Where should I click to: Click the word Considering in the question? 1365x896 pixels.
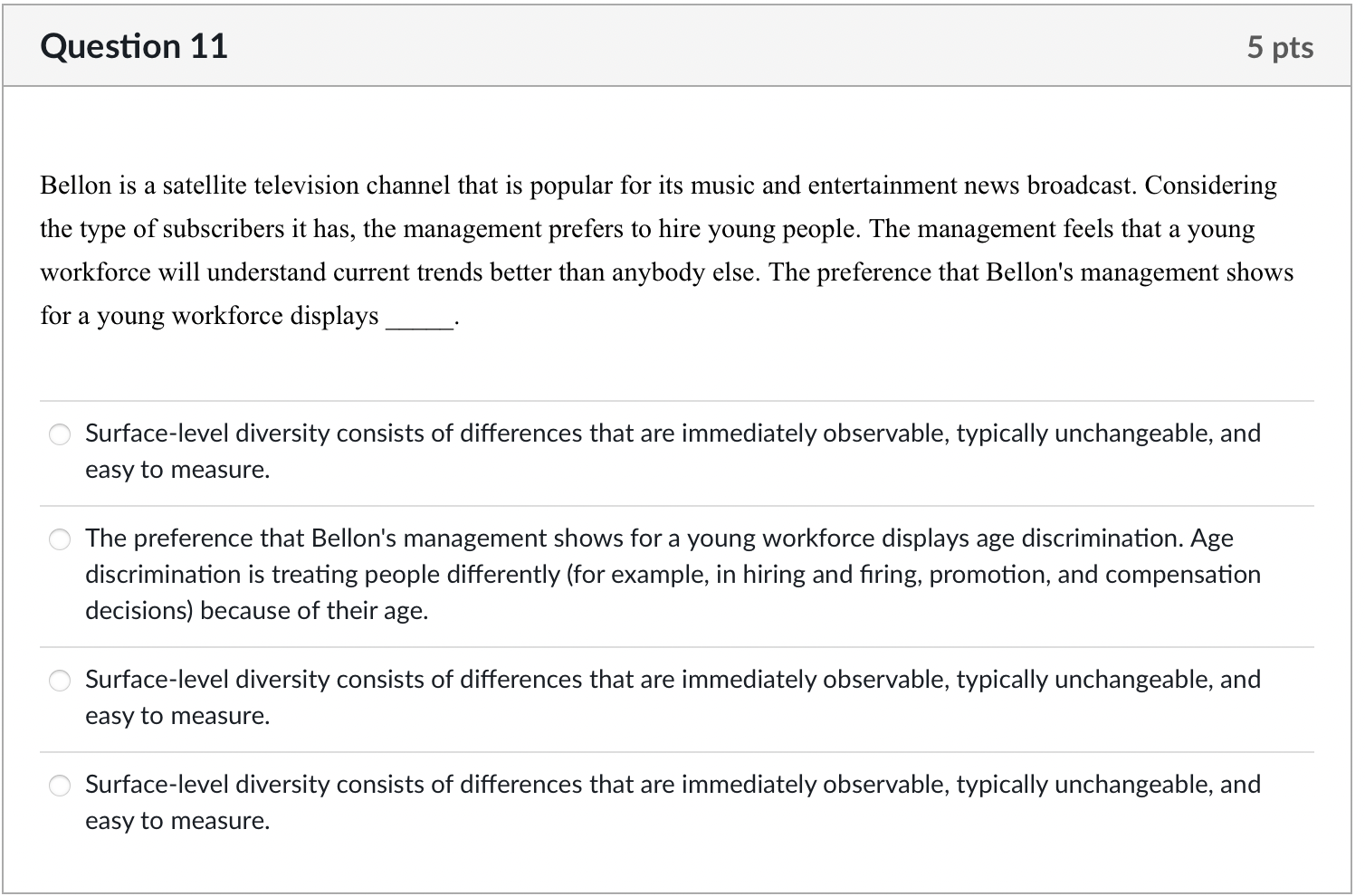(x=1211, y=186)
